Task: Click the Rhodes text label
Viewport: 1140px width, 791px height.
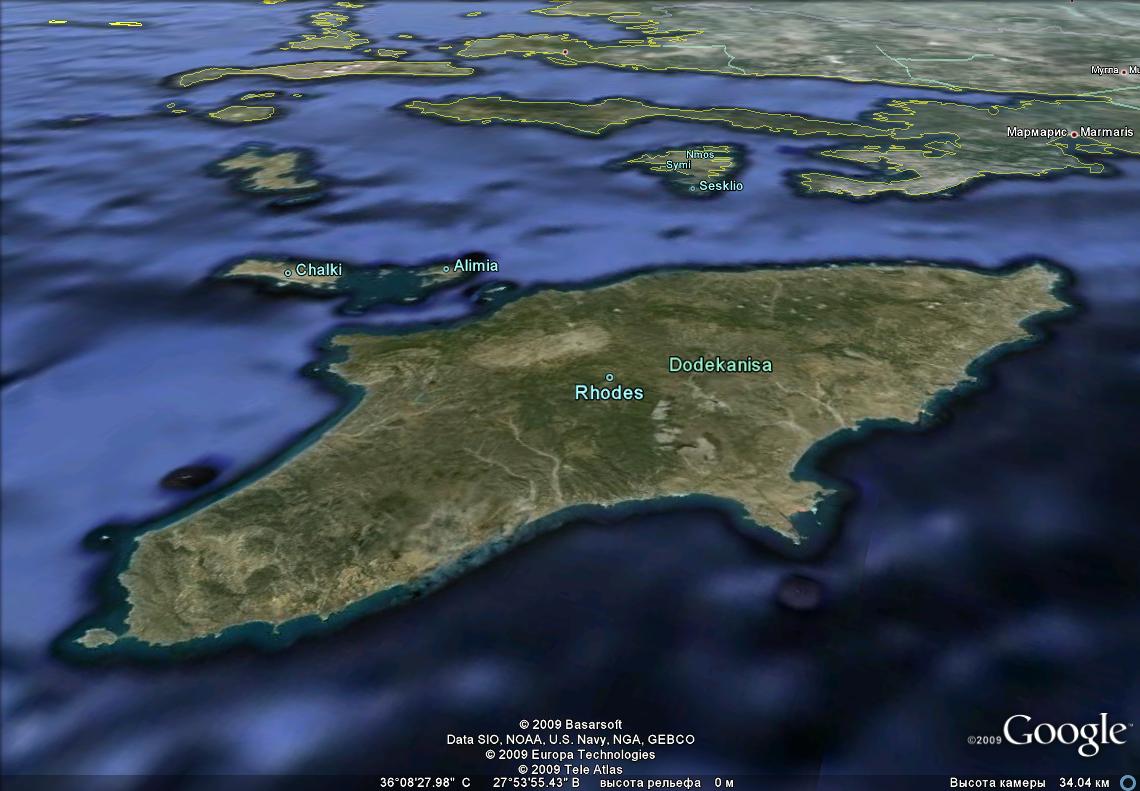Action: tap(609, 393)
